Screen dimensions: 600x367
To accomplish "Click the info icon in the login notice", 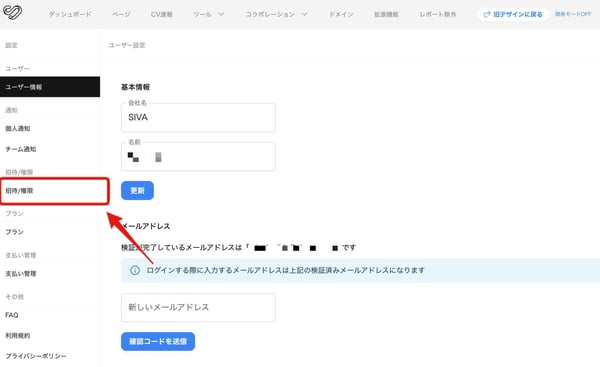I will (x=135, y=270).
